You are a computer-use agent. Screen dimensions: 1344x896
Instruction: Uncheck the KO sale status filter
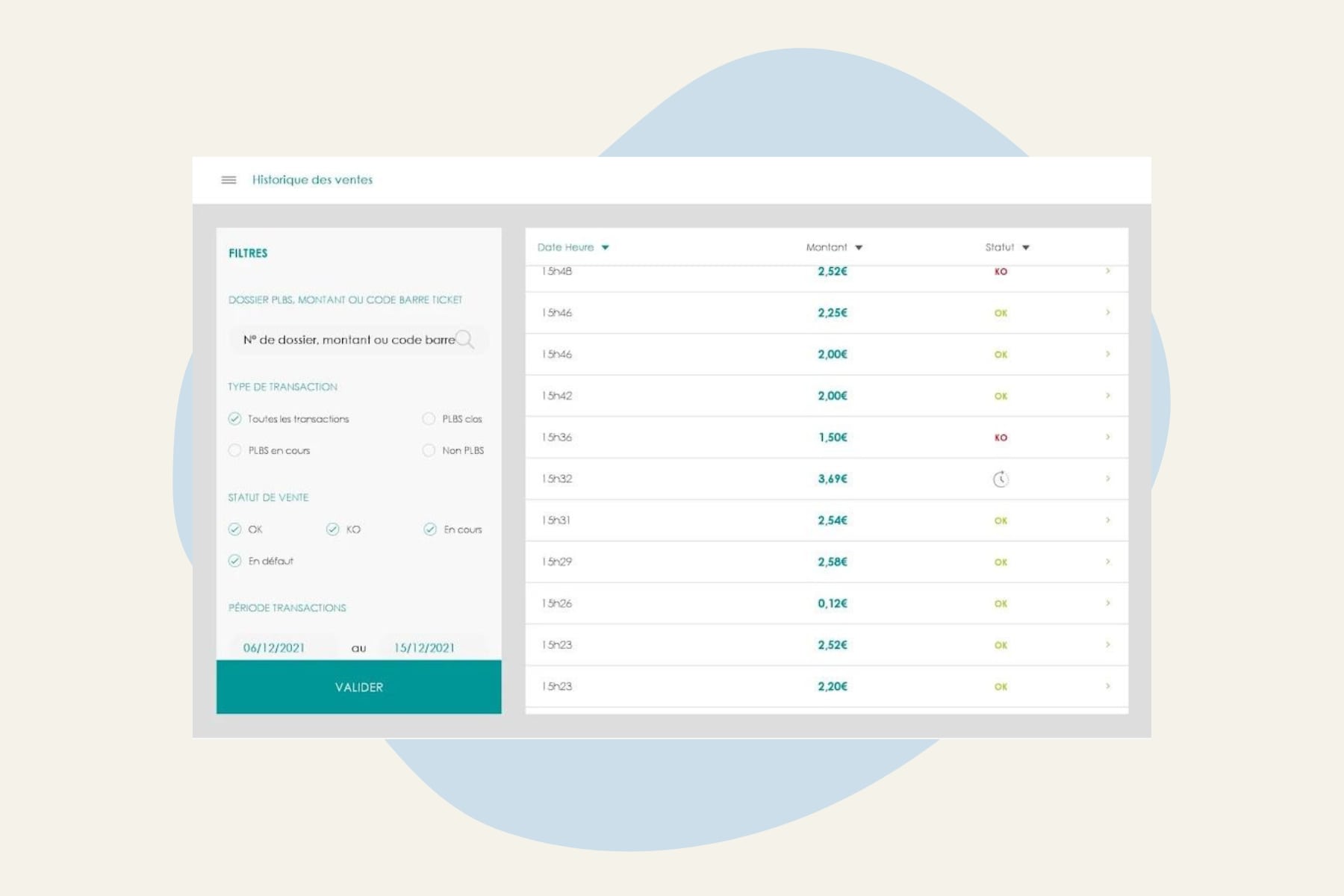click(x=333, y=529)
